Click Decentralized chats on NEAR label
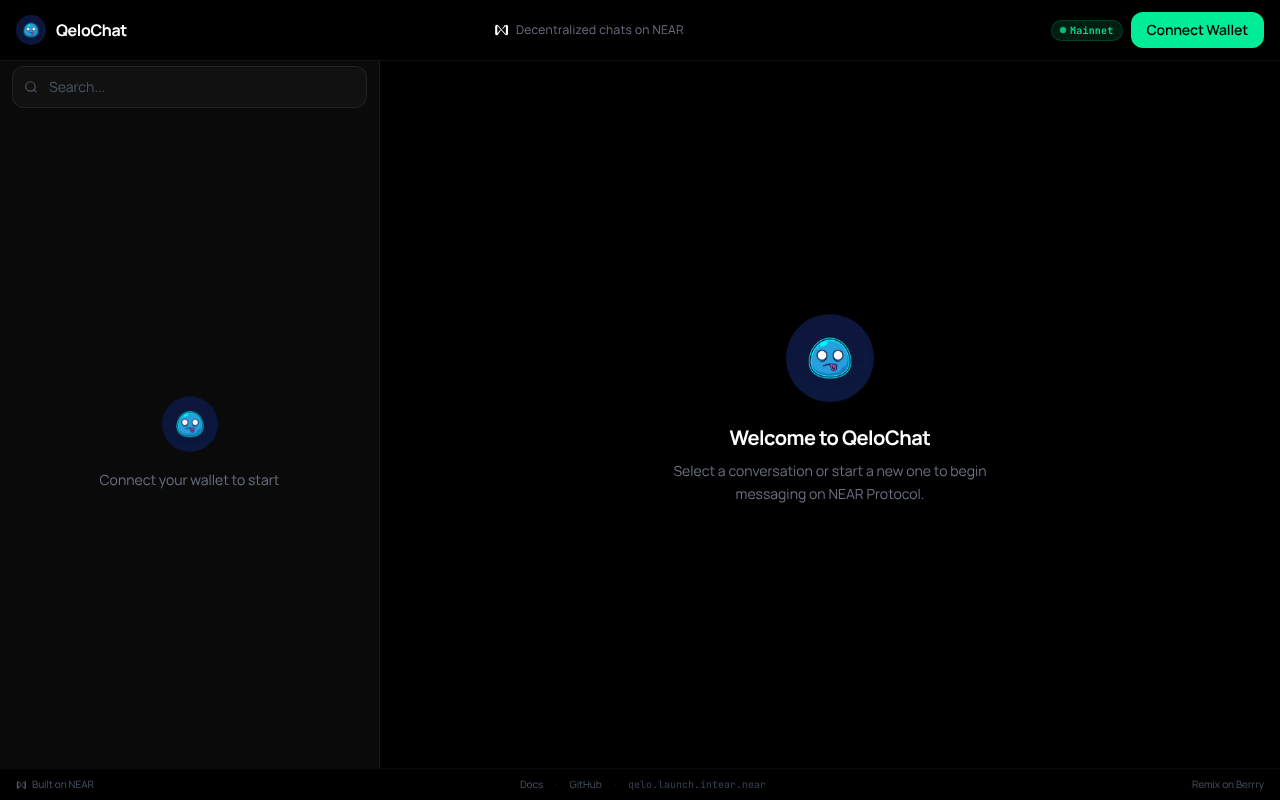The height and width of the screenshot is (800, 1280). 599,30
